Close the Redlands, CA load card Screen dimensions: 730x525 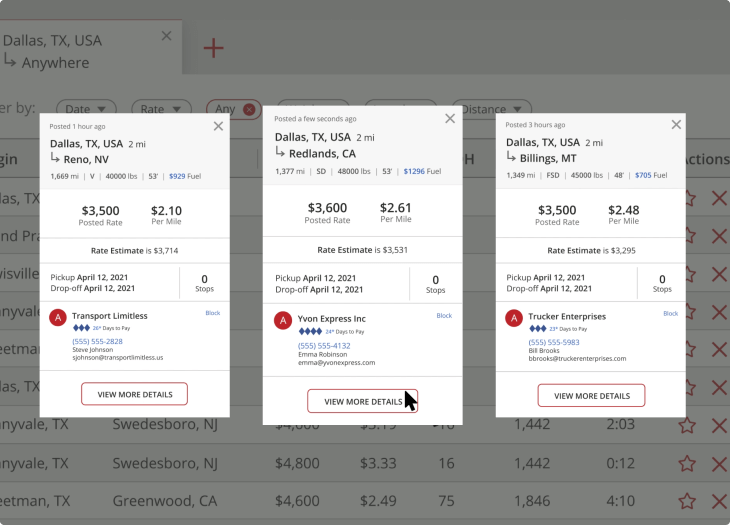coord(450,119)
